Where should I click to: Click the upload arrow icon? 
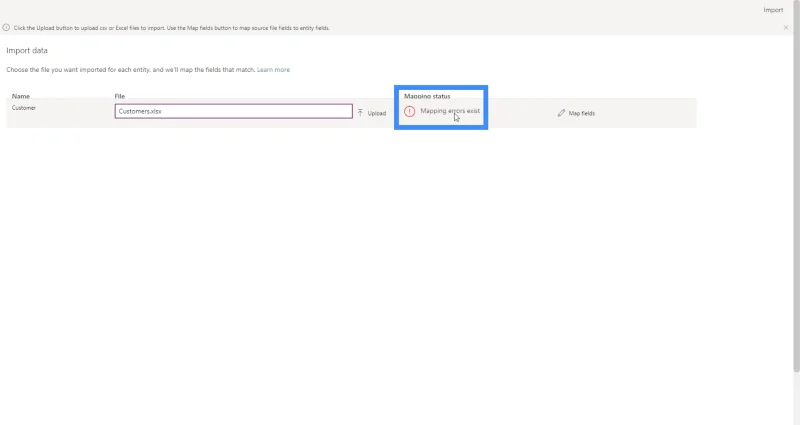tap(360, 113)
